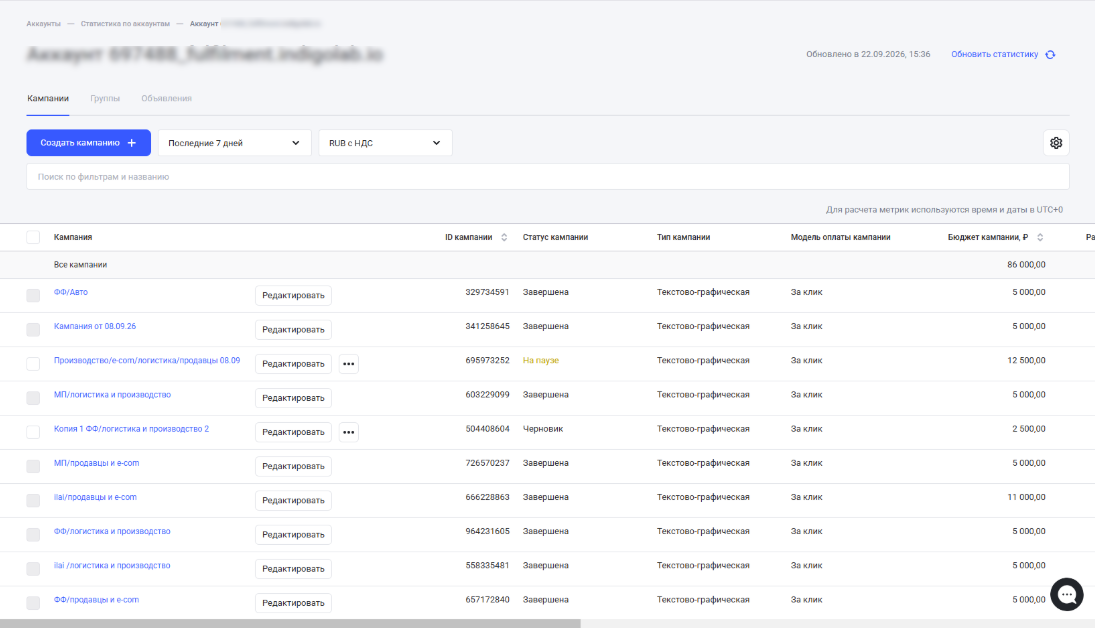
Task: Click Редактировать for Кампания от 08.09.26
Action: tap(293, 330)
